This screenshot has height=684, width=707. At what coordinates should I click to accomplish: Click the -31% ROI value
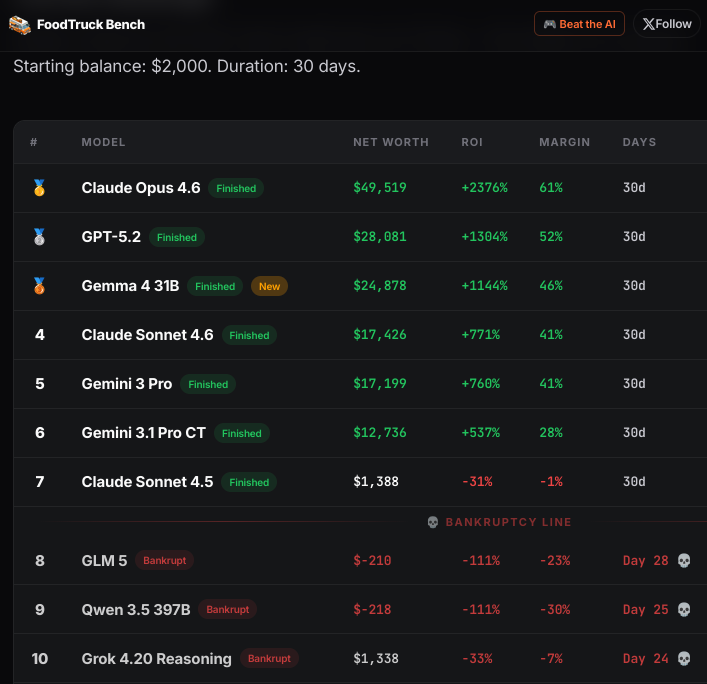click(477, 482)
